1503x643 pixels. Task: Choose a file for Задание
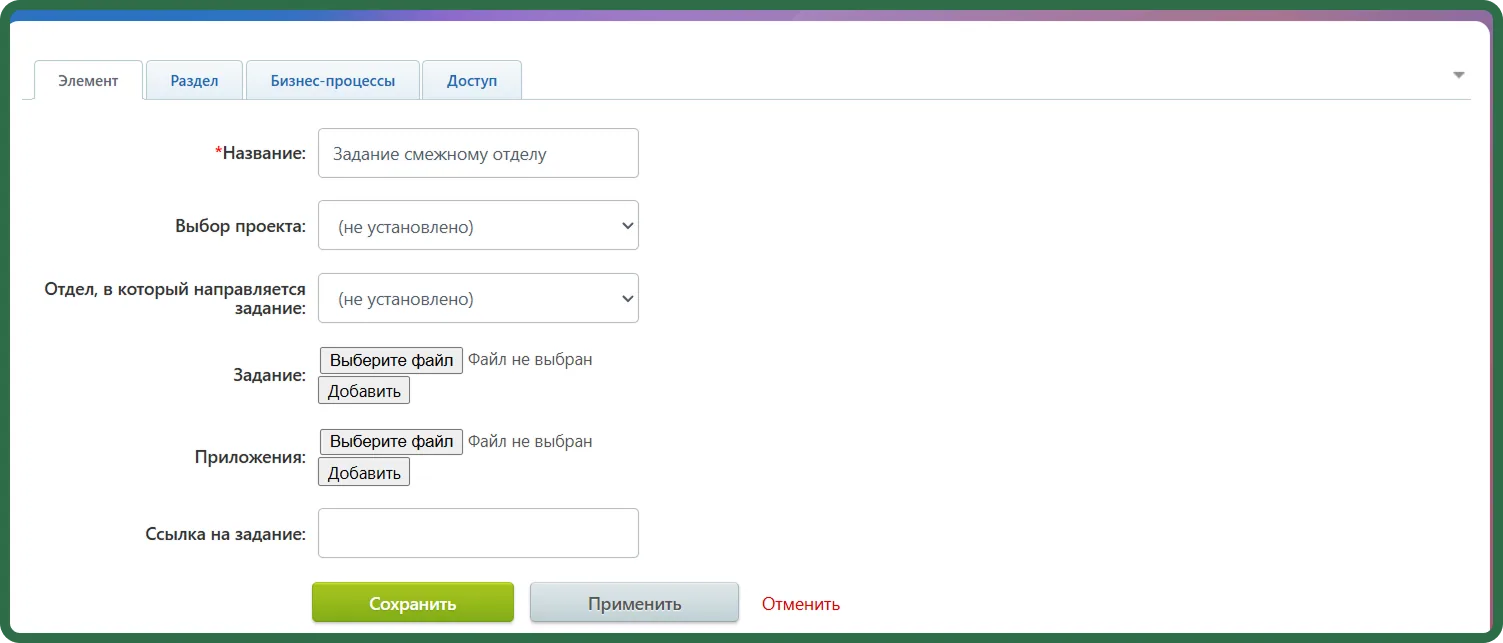391,360
